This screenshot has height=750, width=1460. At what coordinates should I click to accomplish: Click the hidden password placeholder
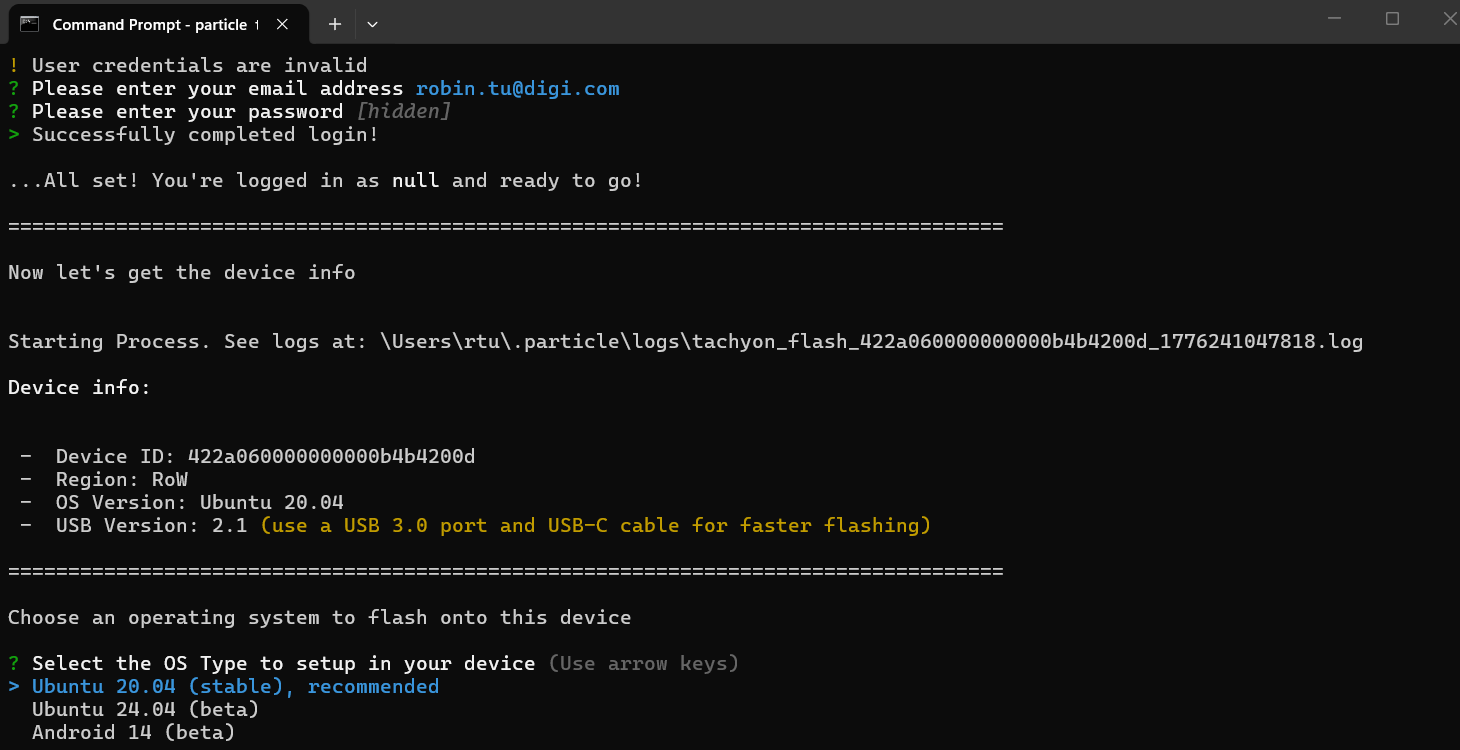(403, 111)
